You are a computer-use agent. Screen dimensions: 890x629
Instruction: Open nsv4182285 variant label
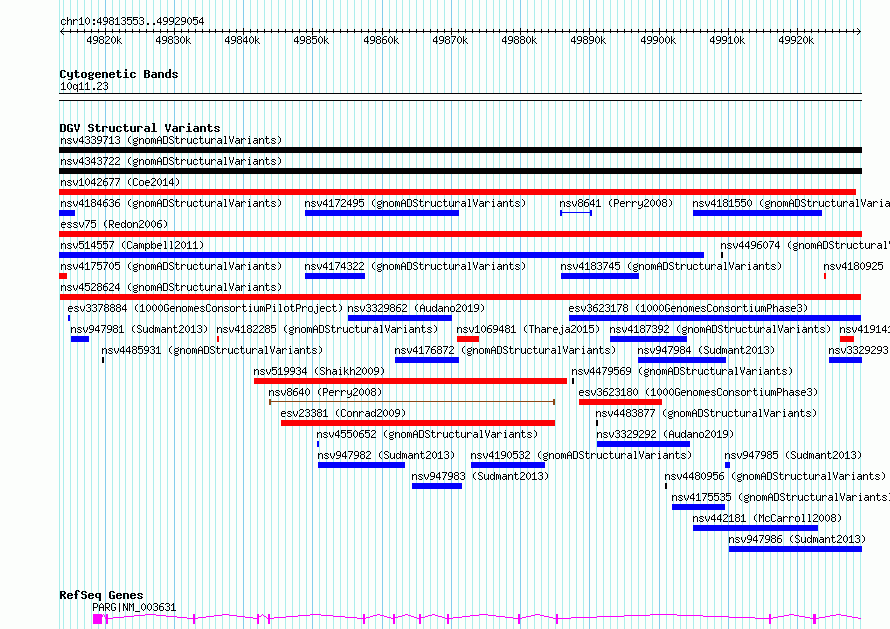click(327, 329)
